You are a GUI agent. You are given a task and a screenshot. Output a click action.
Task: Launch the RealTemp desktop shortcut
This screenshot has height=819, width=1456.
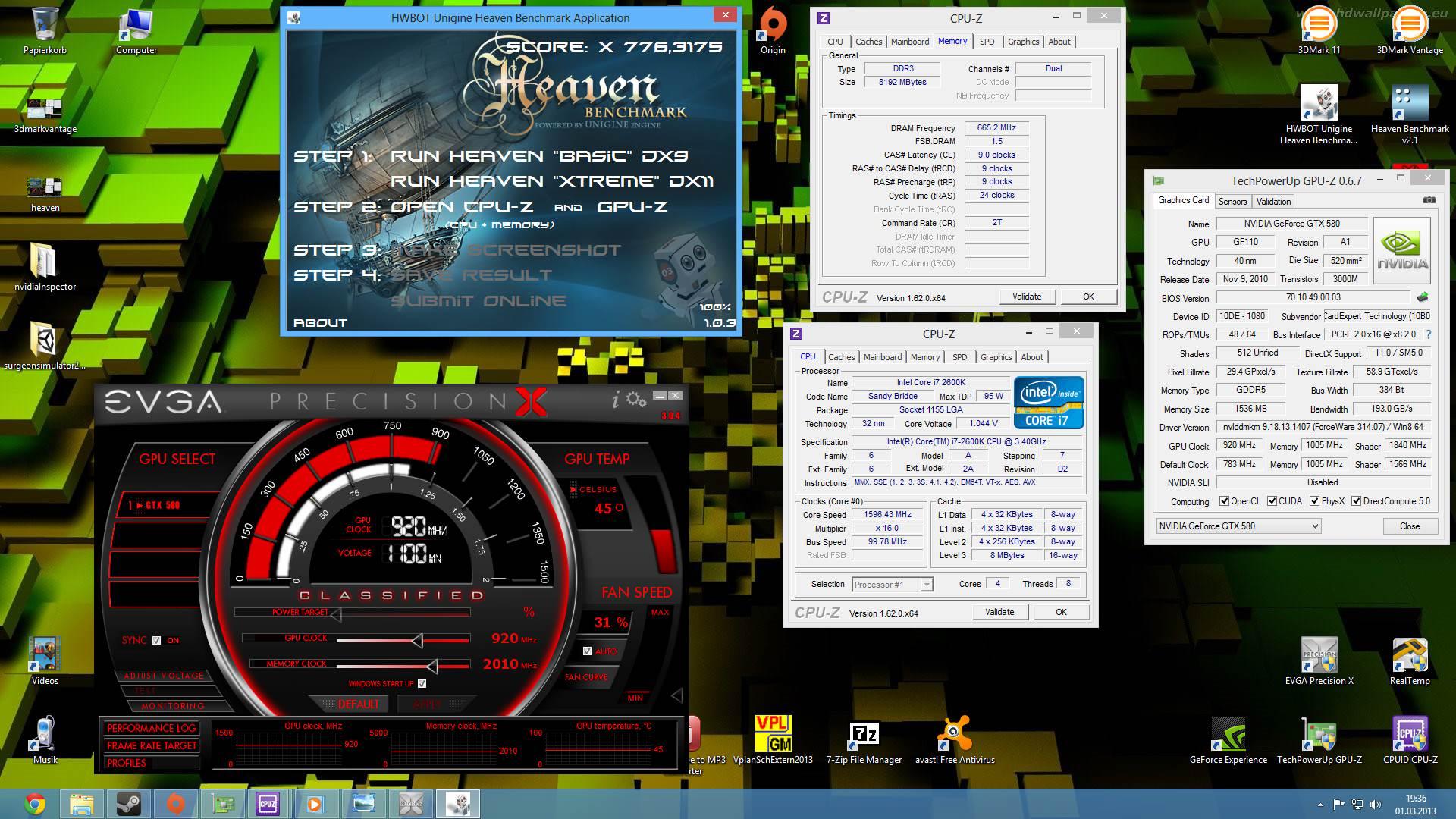[1410, 661]
